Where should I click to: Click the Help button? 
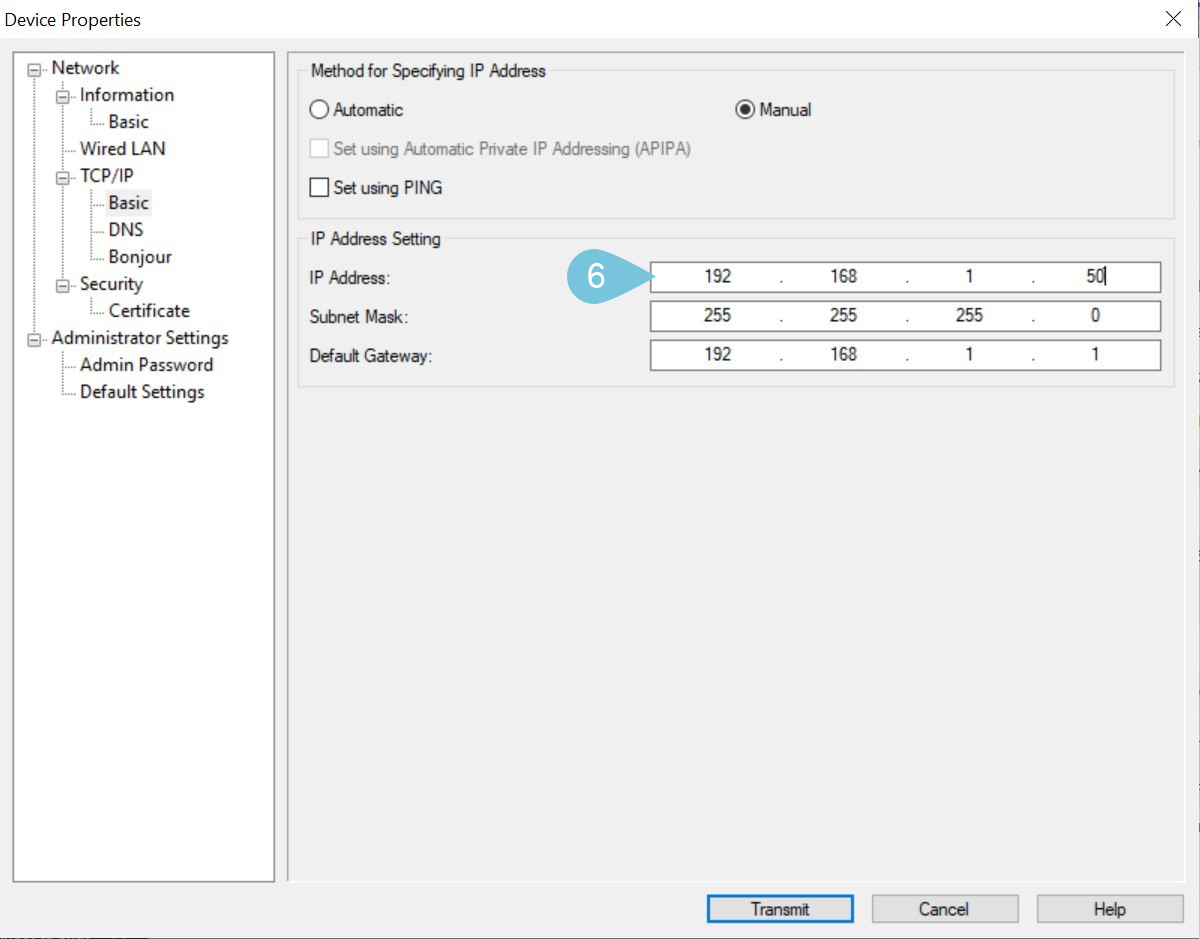[1109, 909]
